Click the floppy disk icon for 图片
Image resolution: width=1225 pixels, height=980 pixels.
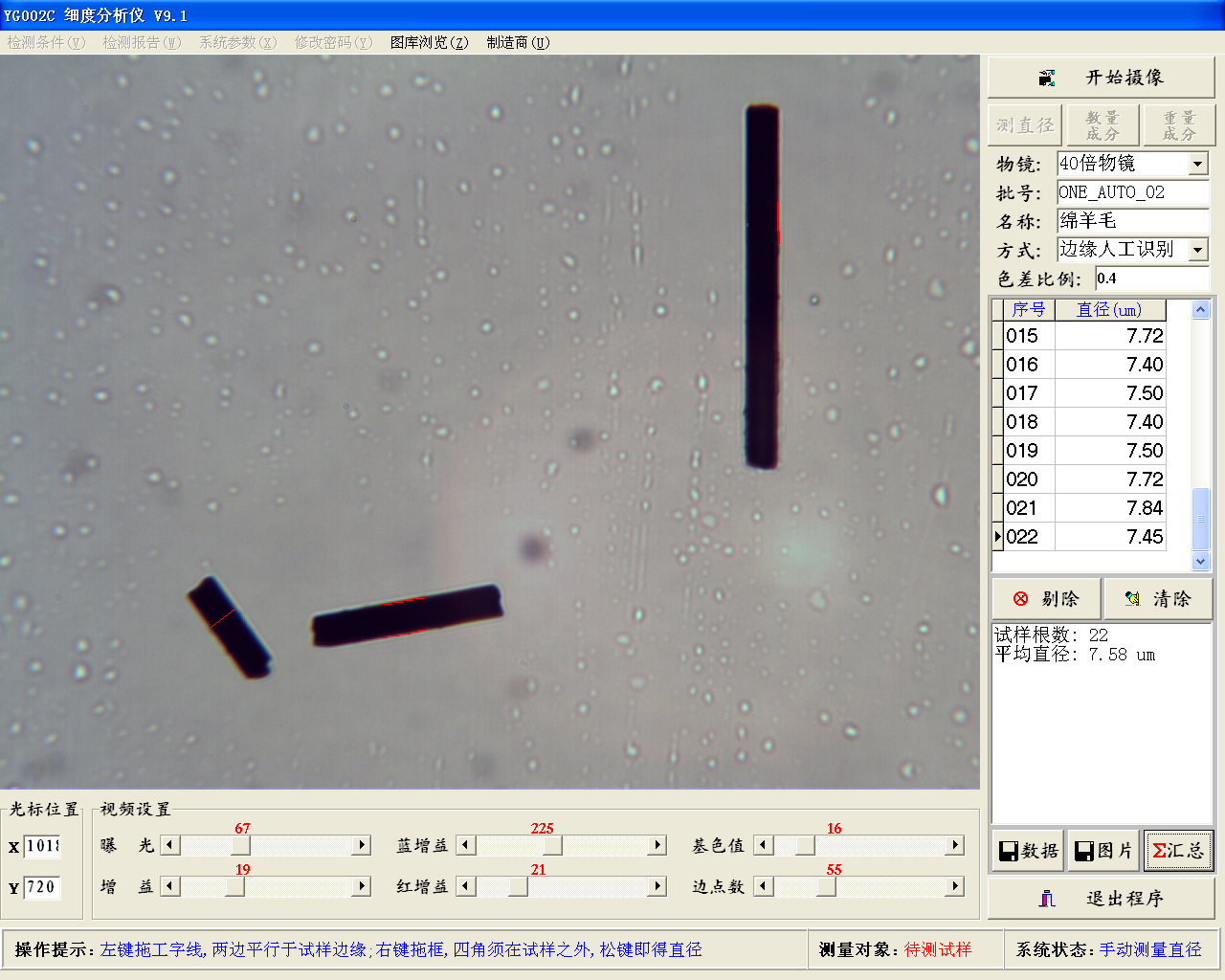point(1084,851)
